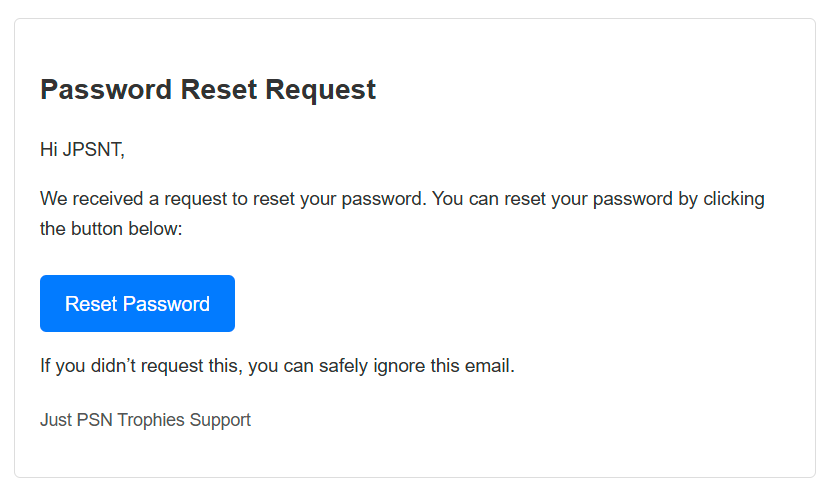This screenshot has width=838, height=499.
Task: Click the word Request in the heading
Action: (321, 90)
